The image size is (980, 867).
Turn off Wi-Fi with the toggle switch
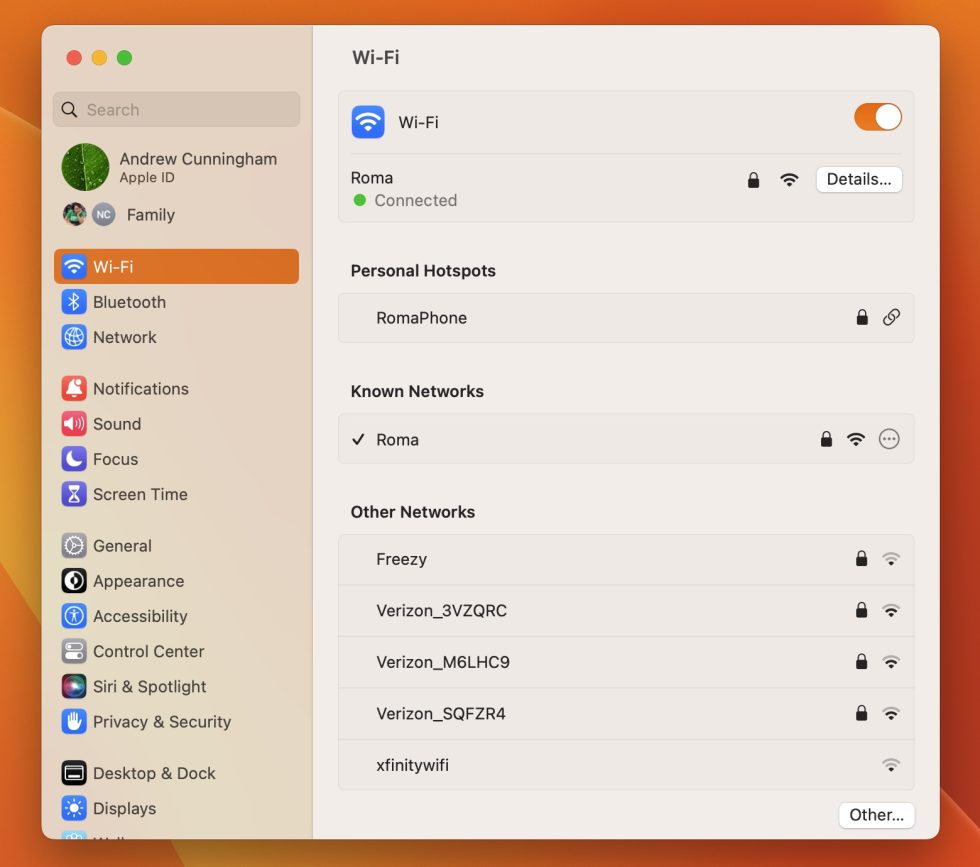[x=877, y=117]
